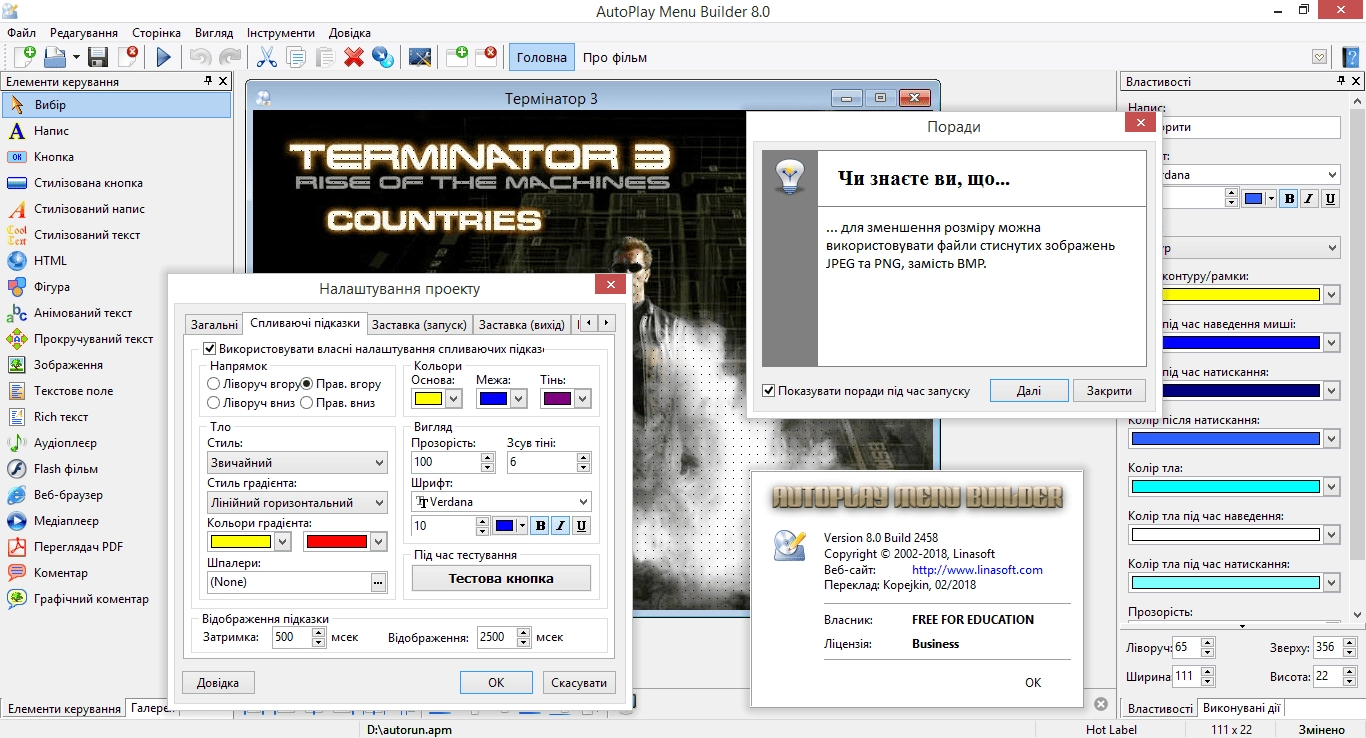Screen dimensions: 1366x738
Task: Delete element with the red X icon
Action: click(x=354, y=57)
